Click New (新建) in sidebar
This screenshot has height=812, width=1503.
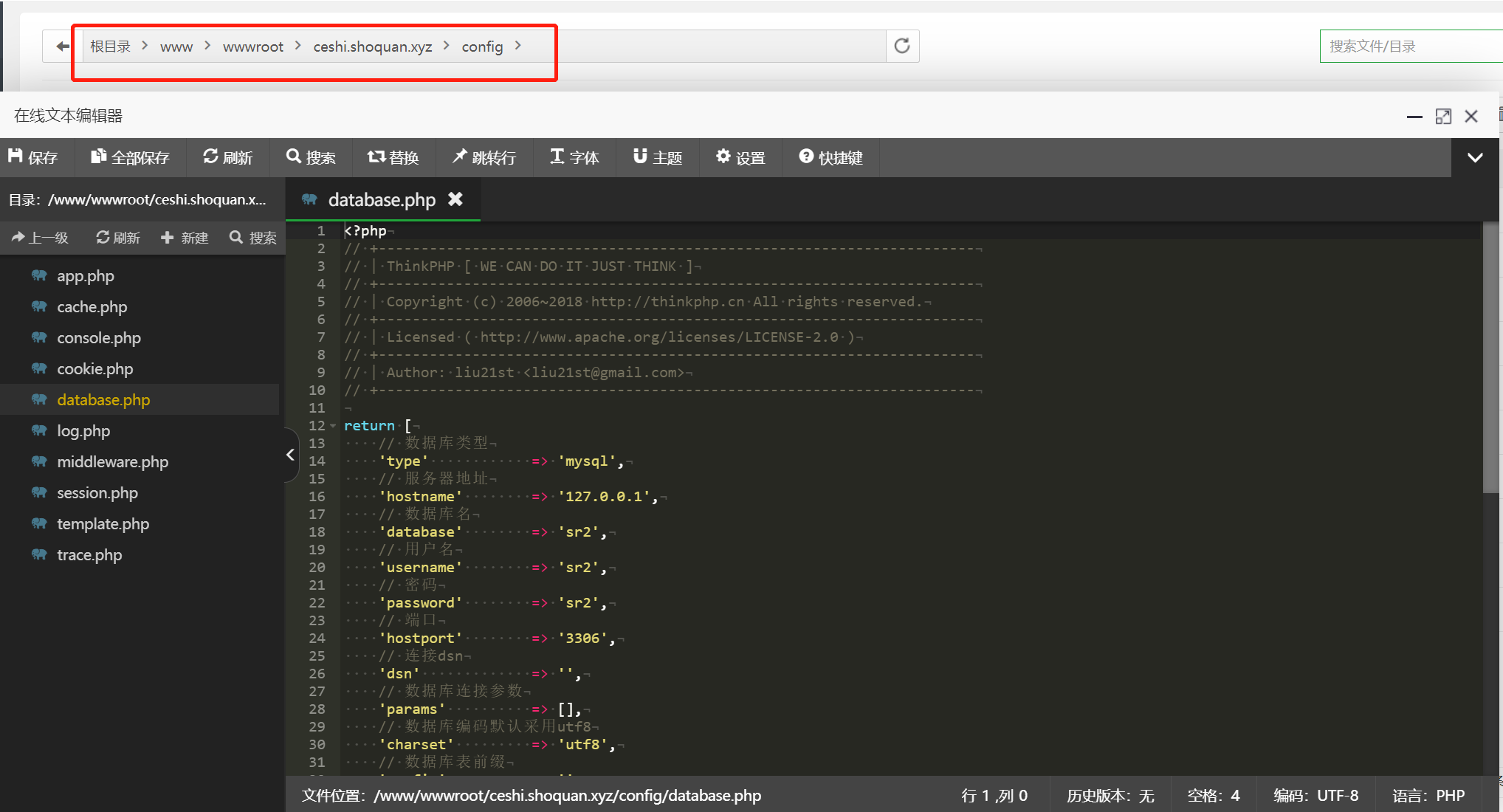185,238
